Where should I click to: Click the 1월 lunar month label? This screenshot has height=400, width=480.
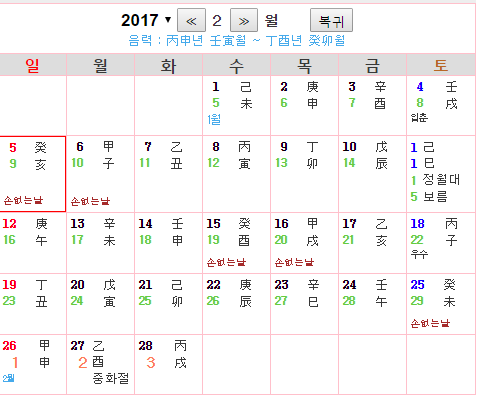tap(214, 119)
